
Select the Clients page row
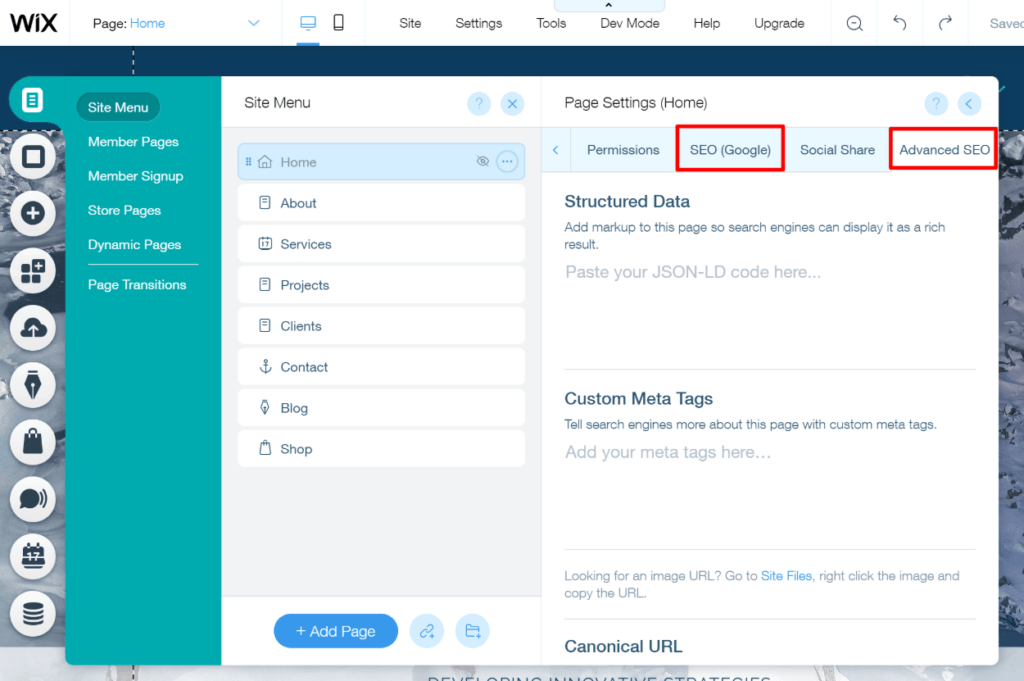[381, 326]
